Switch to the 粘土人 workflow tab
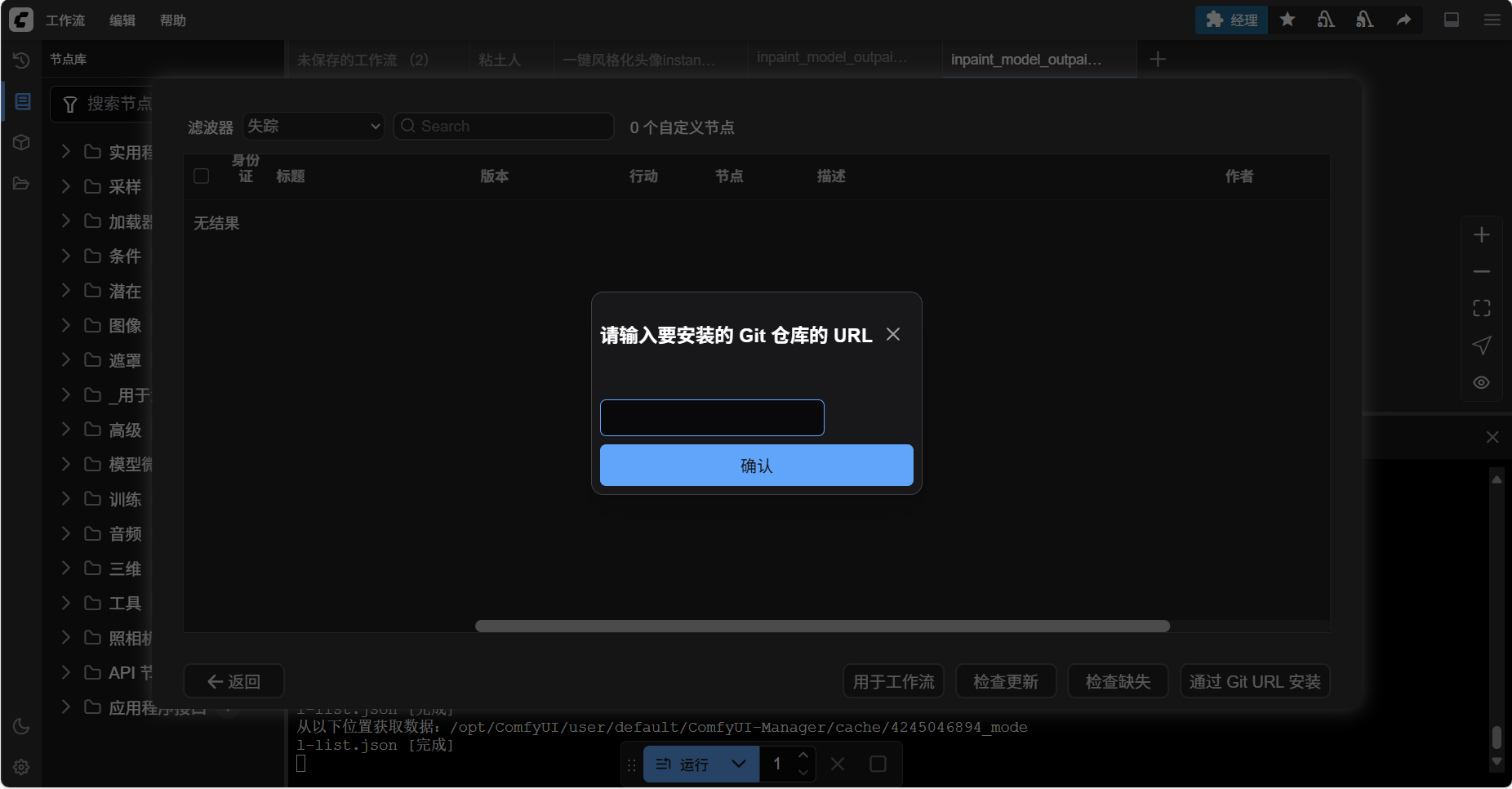Screen dimensions: 1512x789 point(500,60)
